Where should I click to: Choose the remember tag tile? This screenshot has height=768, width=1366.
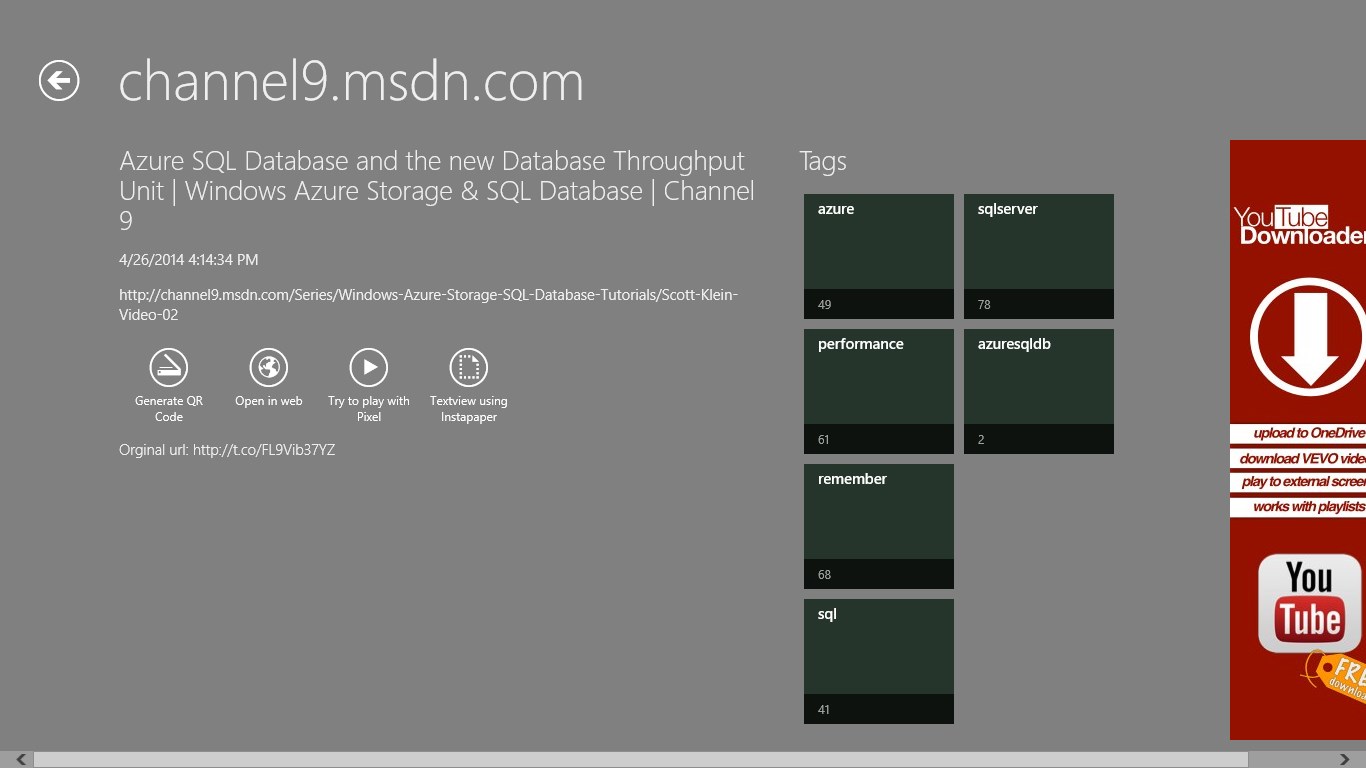point(879,526)
